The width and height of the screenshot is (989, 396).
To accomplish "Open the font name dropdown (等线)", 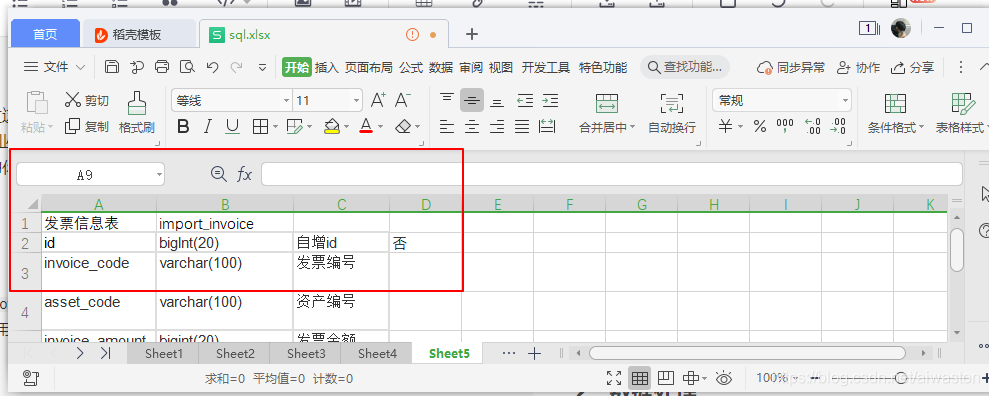I will coord(286,100).
